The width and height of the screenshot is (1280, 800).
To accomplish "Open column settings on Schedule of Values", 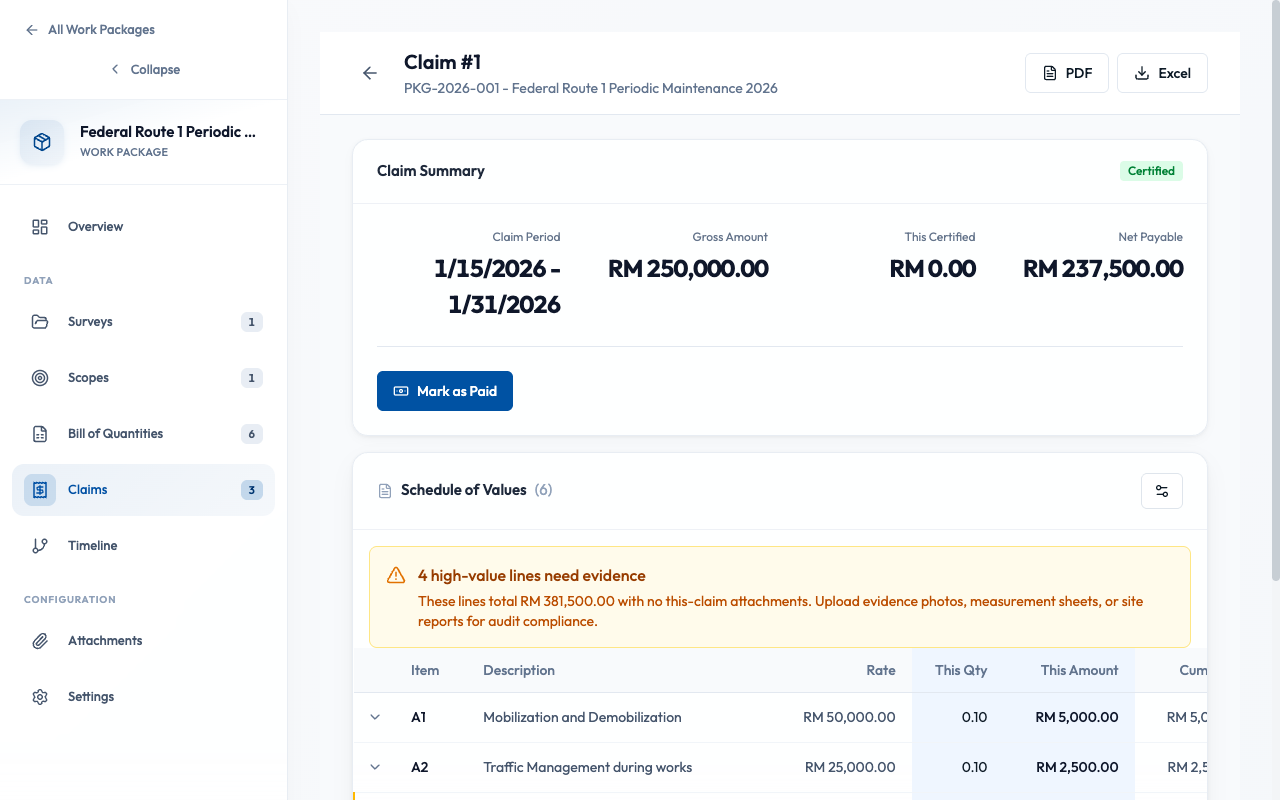I will 1161,490.
